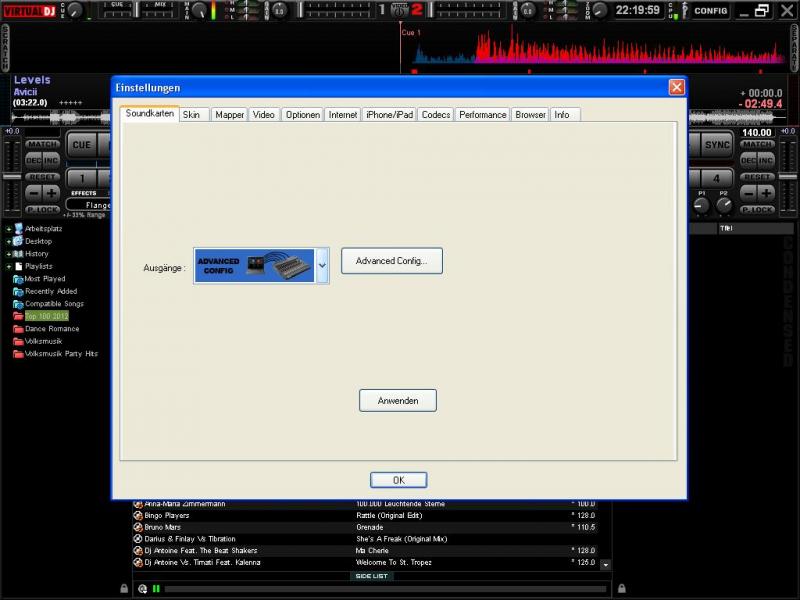Open the Volksmusik folder
800x600 pixels.
click(38, 341)
